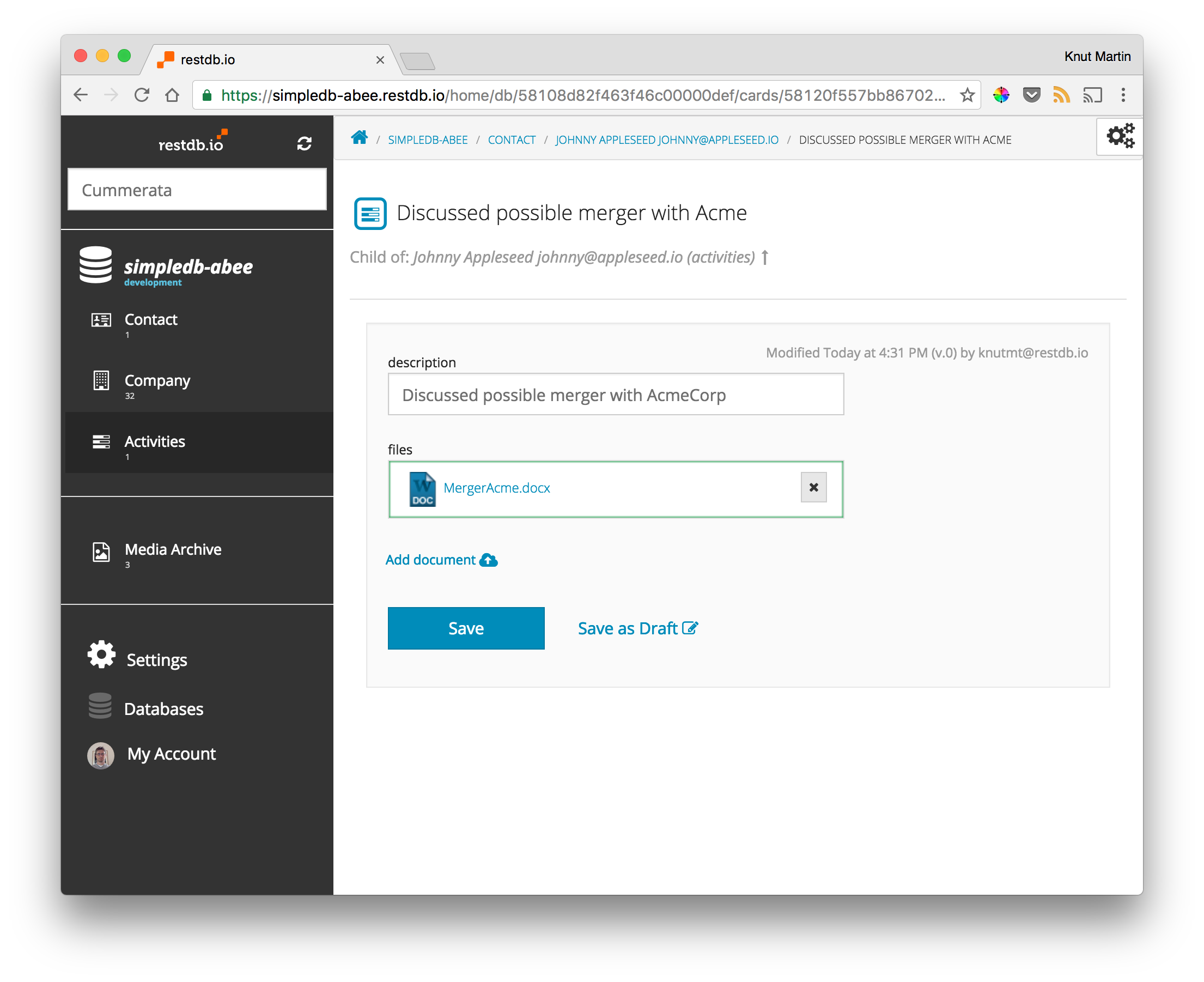Click the Add document link

[441, 560]
